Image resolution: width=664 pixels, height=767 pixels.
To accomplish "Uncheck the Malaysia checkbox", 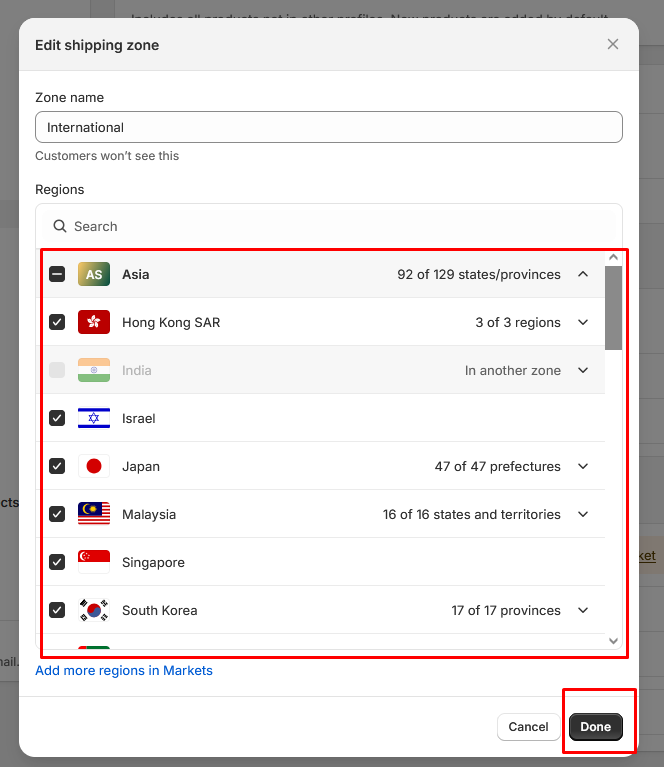I will point(57,514).
